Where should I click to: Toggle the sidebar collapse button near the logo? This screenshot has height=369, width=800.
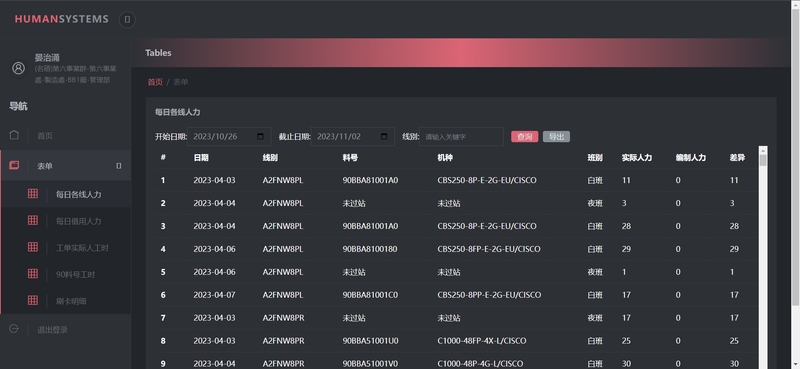click(x=127, y=19)
